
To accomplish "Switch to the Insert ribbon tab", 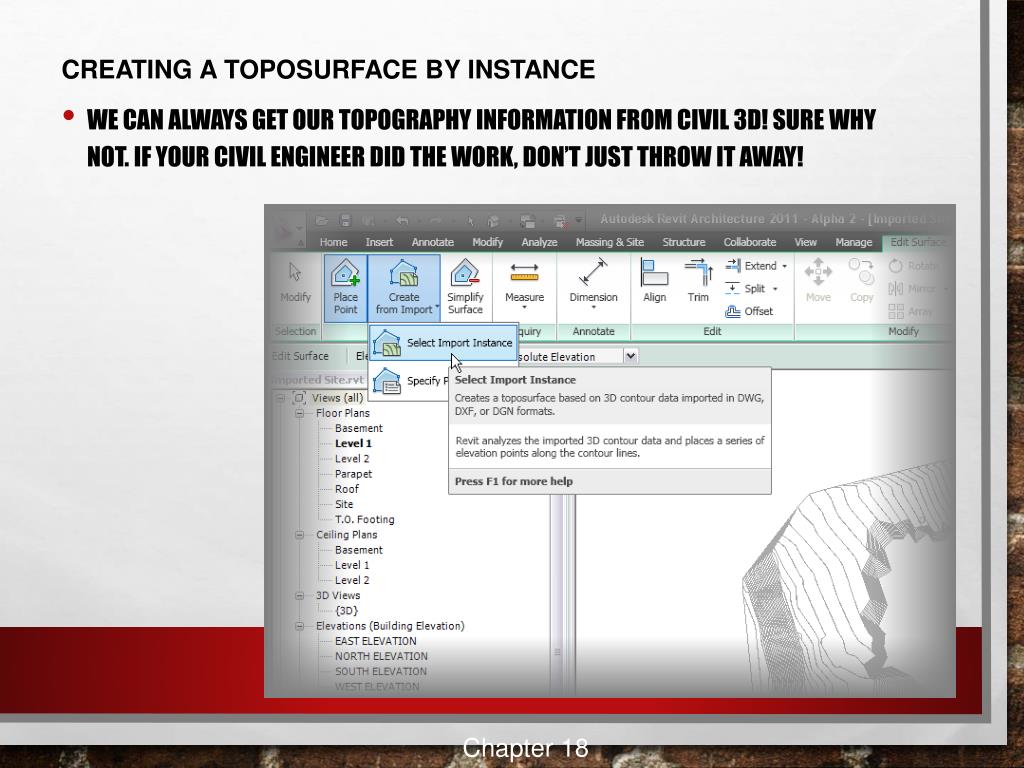I will coord(379,242).
